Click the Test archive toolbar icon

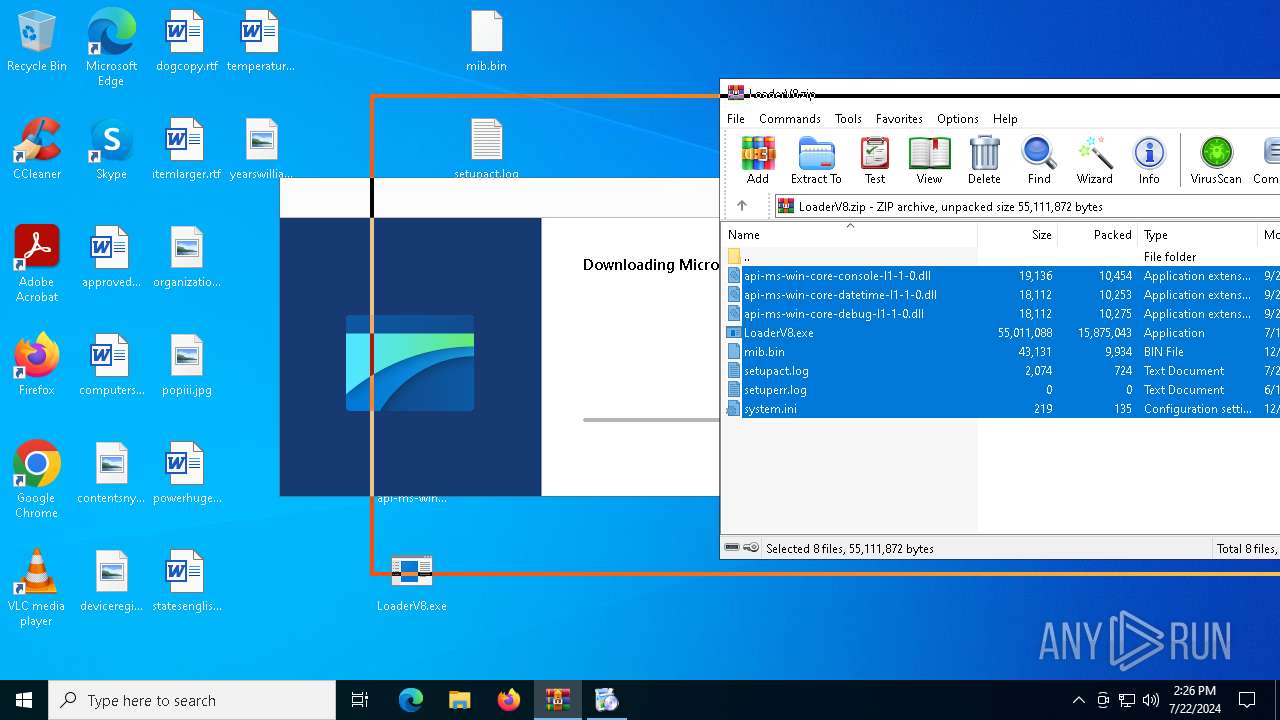coord(875,161)
